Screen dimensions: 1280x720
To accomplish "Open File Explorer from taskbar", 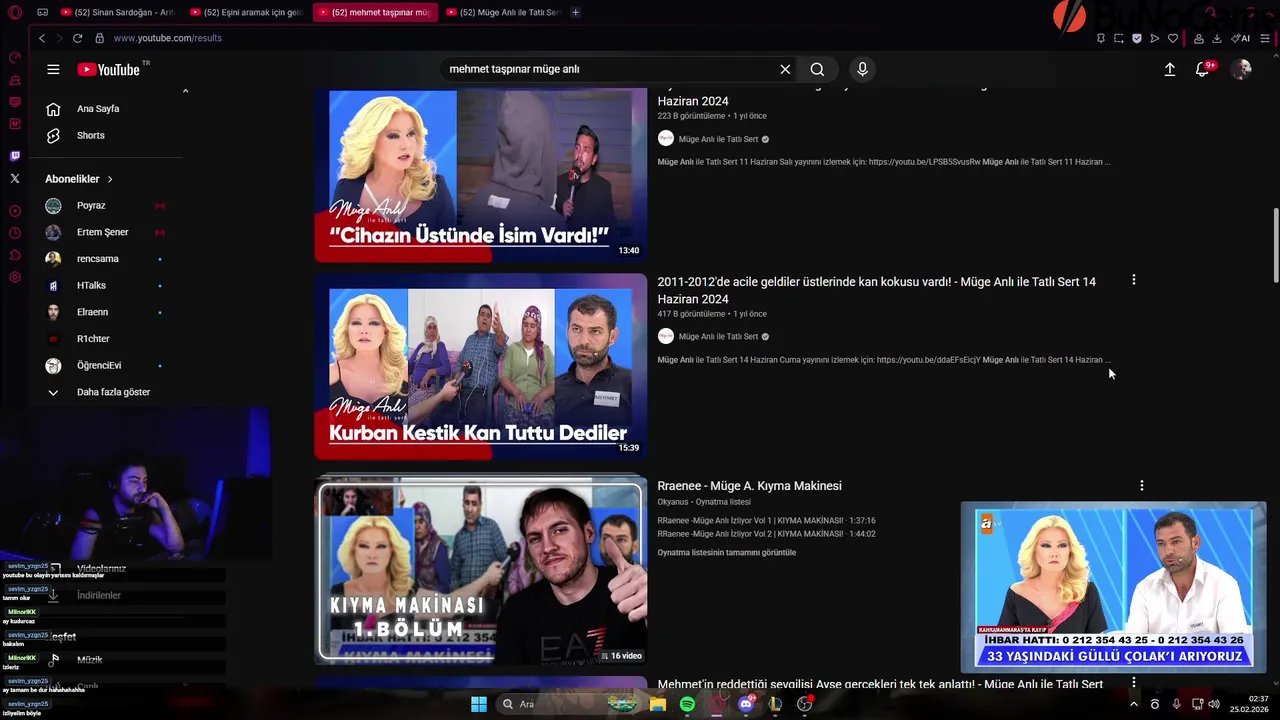I will [x=658, y=704].
